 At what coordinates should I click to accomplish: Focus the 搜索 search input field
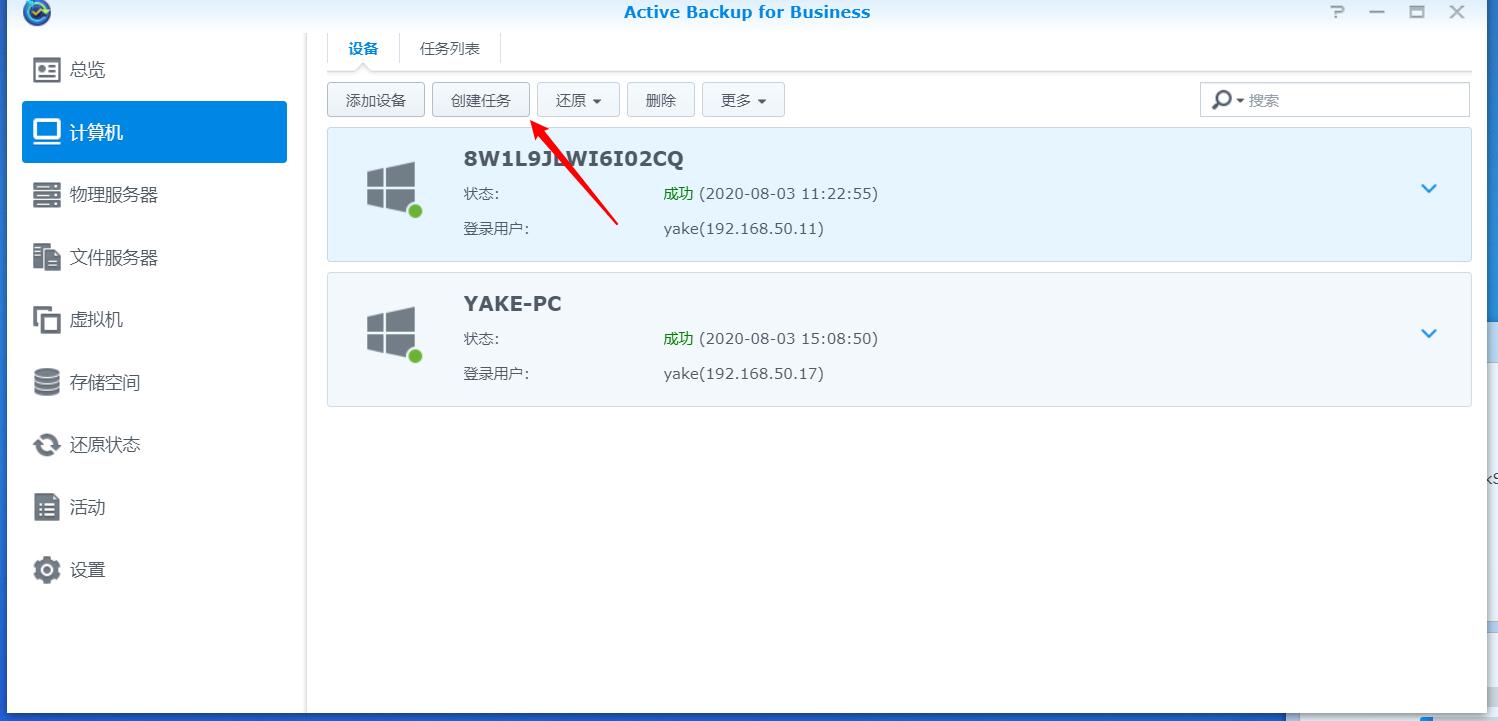click(1335, 100)
